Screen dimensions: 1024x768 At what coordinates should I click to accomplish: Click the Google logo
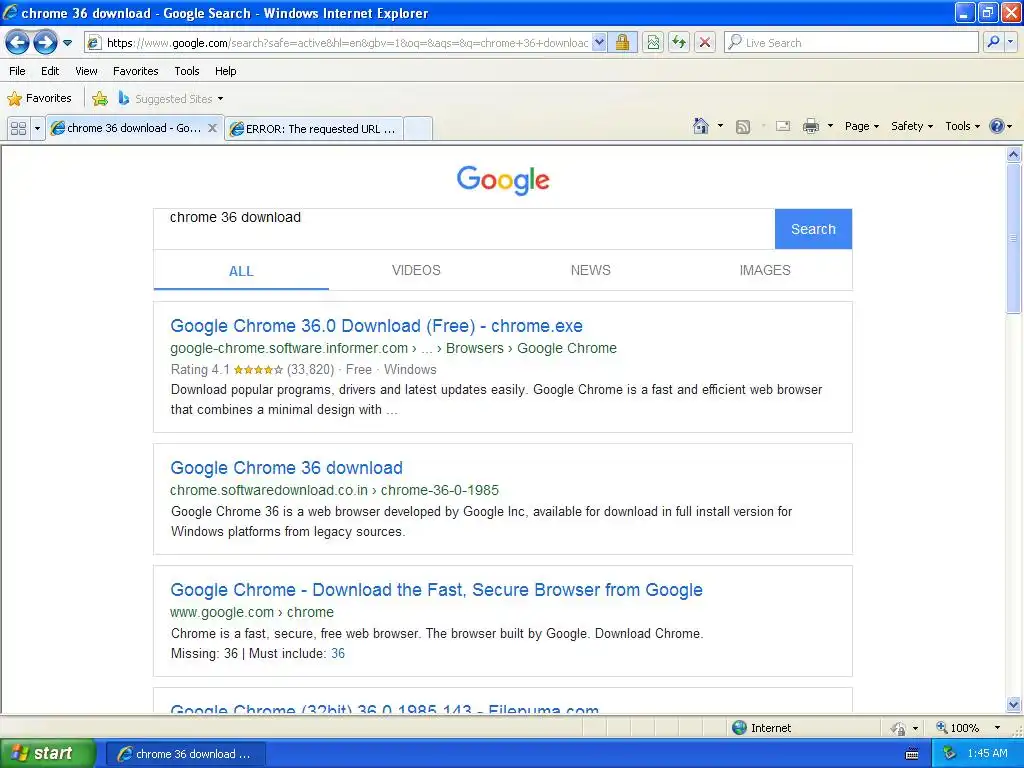[503, 180]
